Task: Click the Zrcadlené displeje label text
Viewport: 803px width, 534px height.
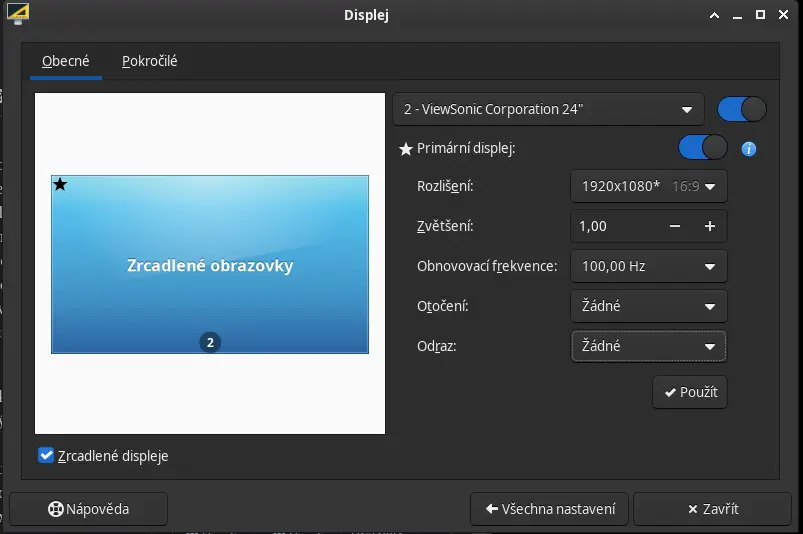Action: tap(113, 456)
